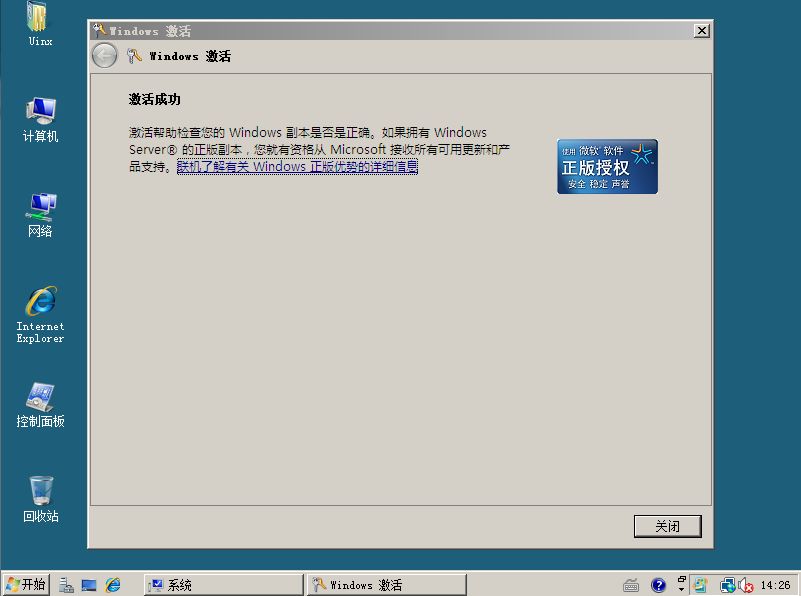Click the key icon beside Windows 激活 header
Viewport: 801px width, 596px height.
click(x=134, y=56)
